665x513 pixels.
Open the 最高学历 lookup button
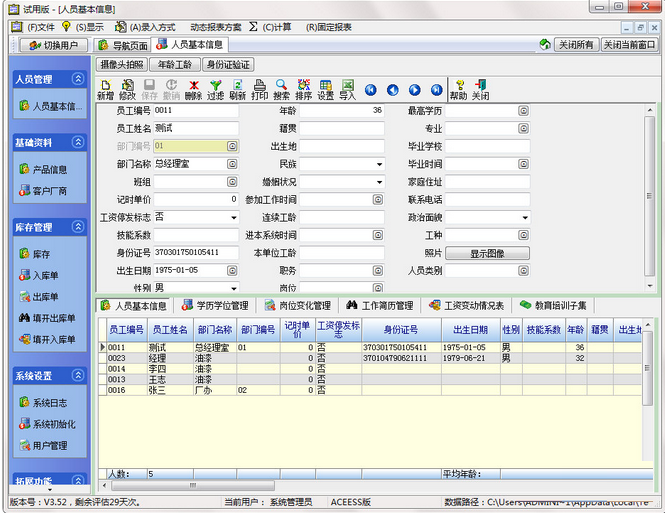[x=524, y=111]
